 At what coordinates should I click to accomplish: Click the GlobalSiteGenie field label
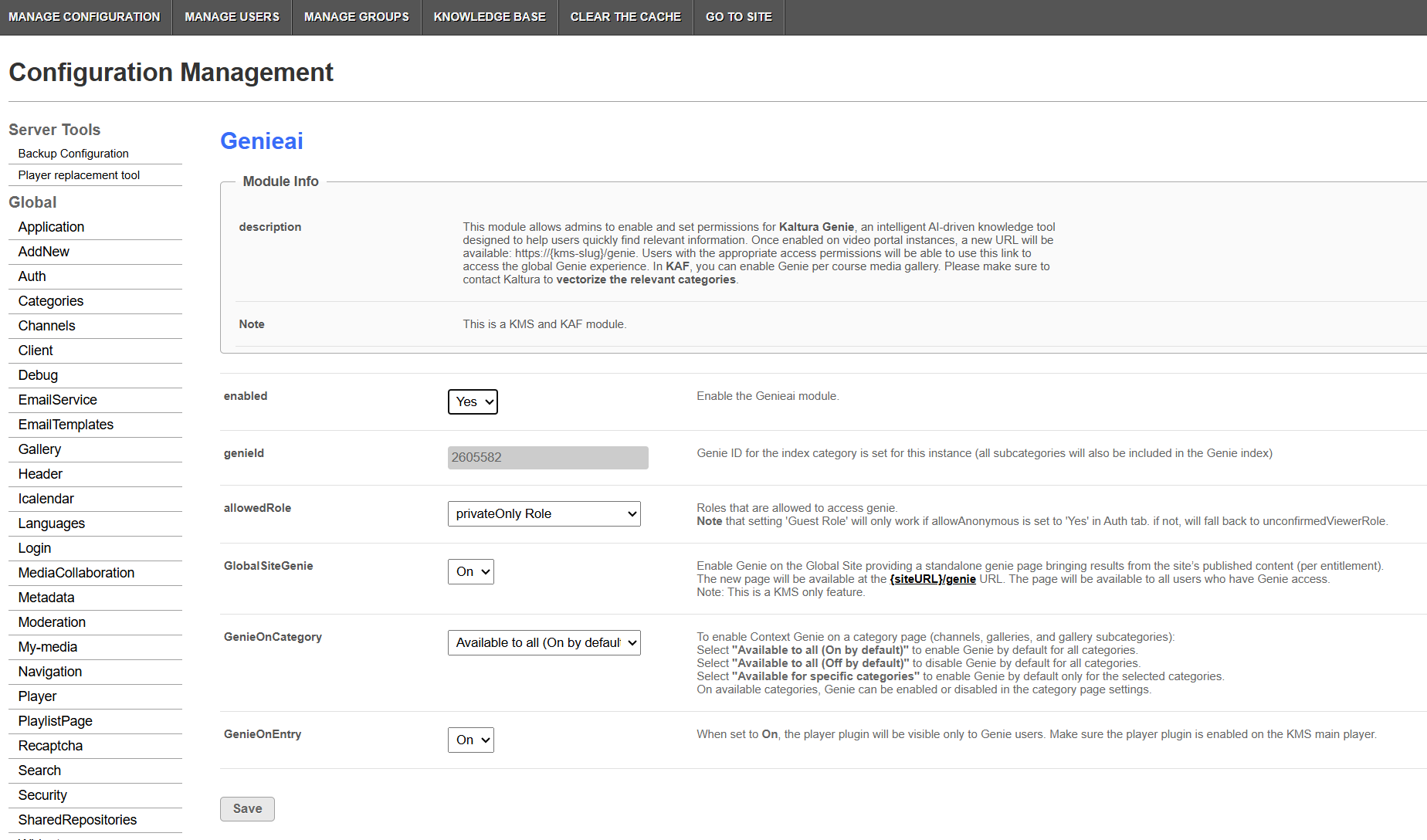click(268, 566)
